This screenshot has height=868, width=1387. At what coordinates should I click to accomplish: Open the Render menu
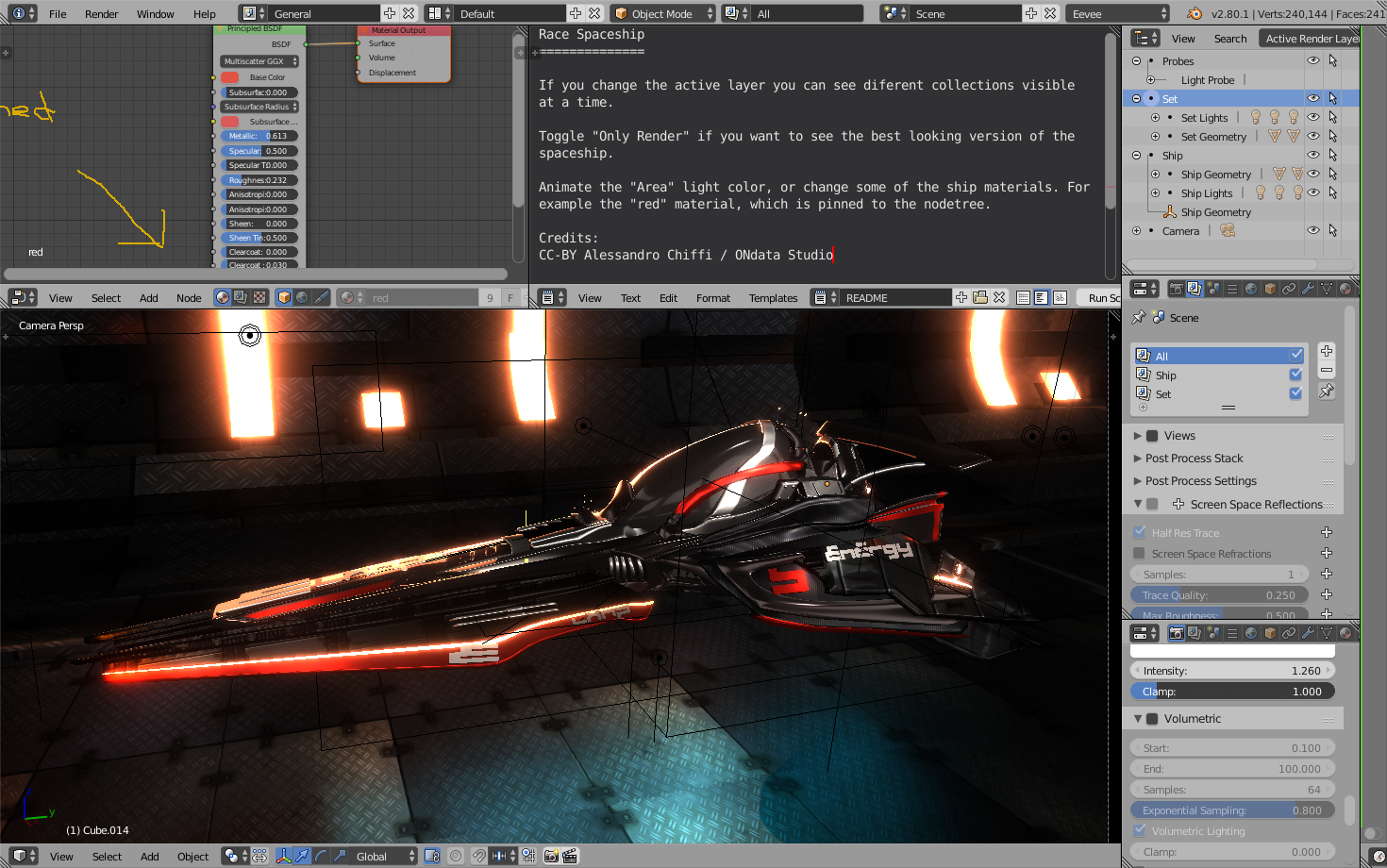101,14
